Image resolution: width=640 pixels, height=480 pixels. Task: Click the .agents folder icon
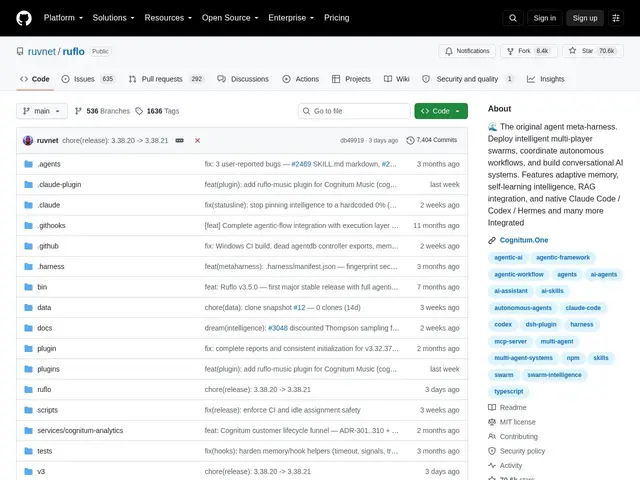[x=28, y=164]
